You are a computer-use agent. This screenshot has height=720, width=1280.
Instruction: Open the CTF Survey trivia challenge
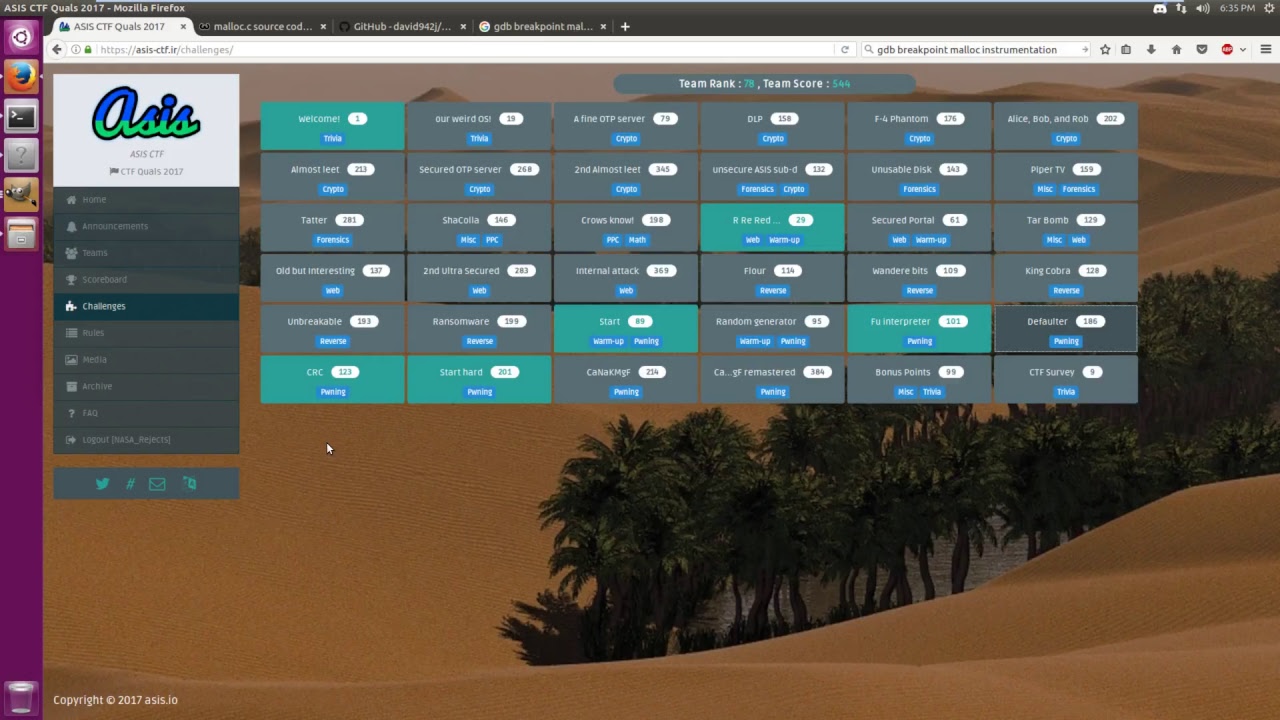click(1066, 380)
